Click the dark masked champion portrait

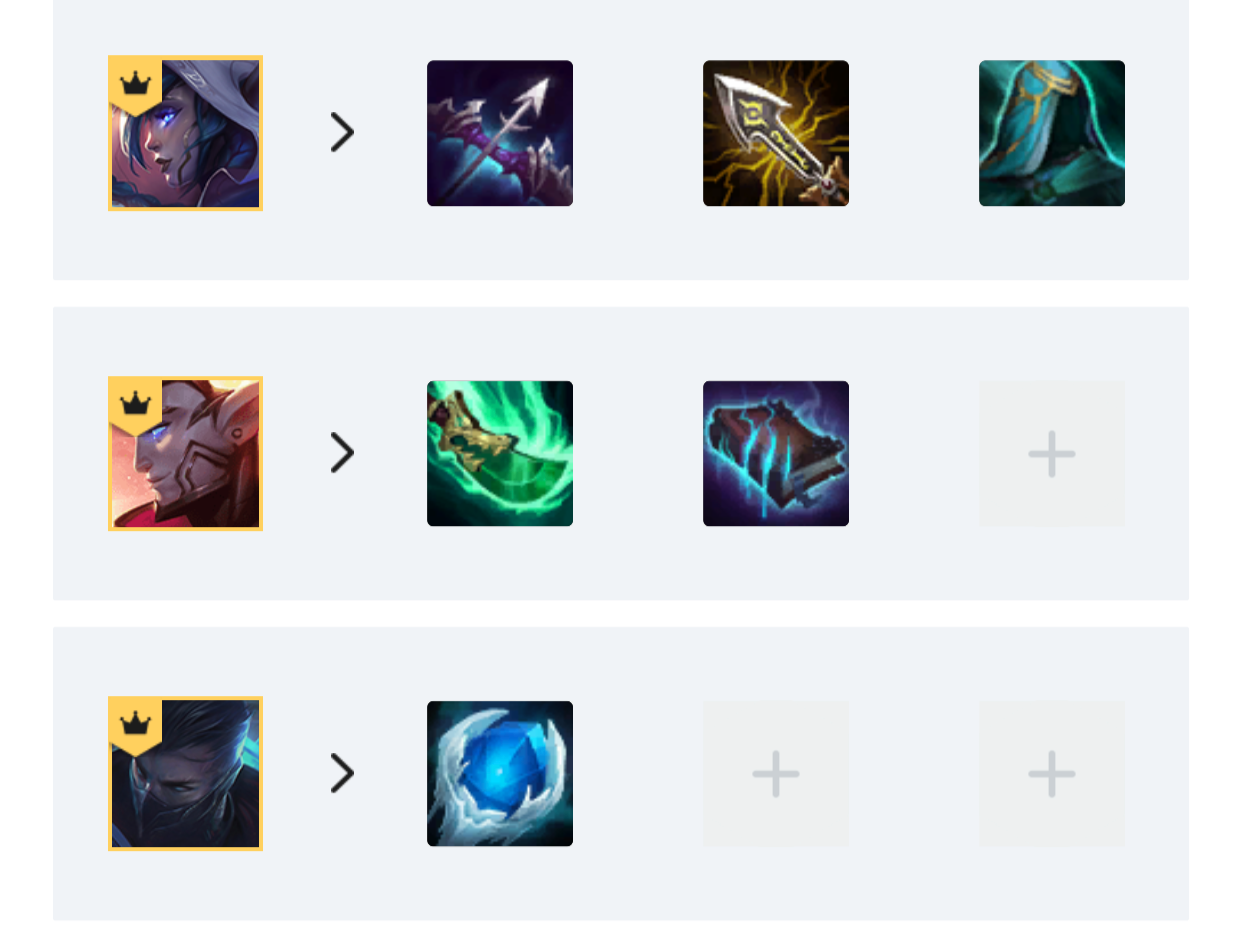(x=186, y=773)
